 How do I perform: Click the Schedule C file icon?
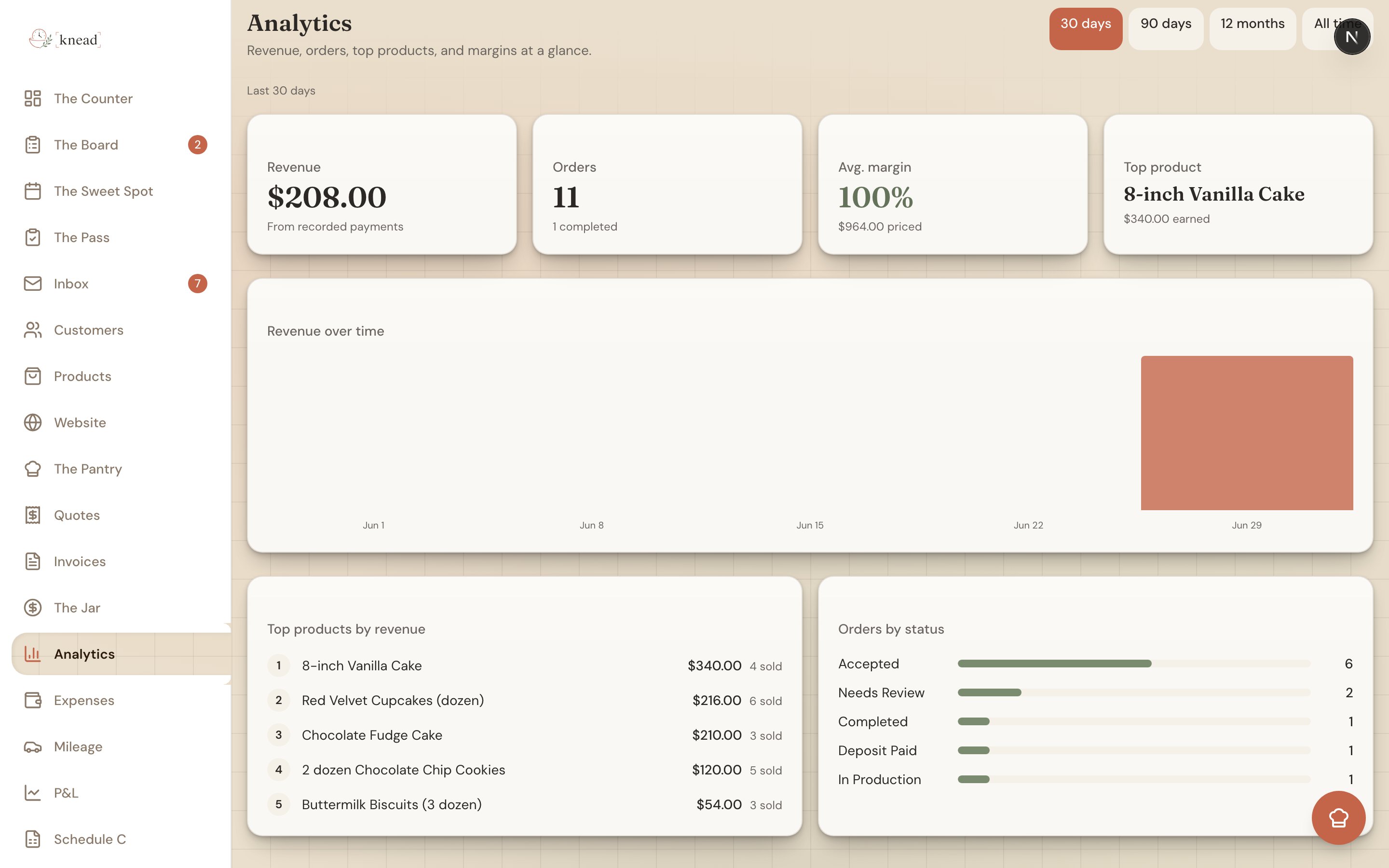[33, 839]
